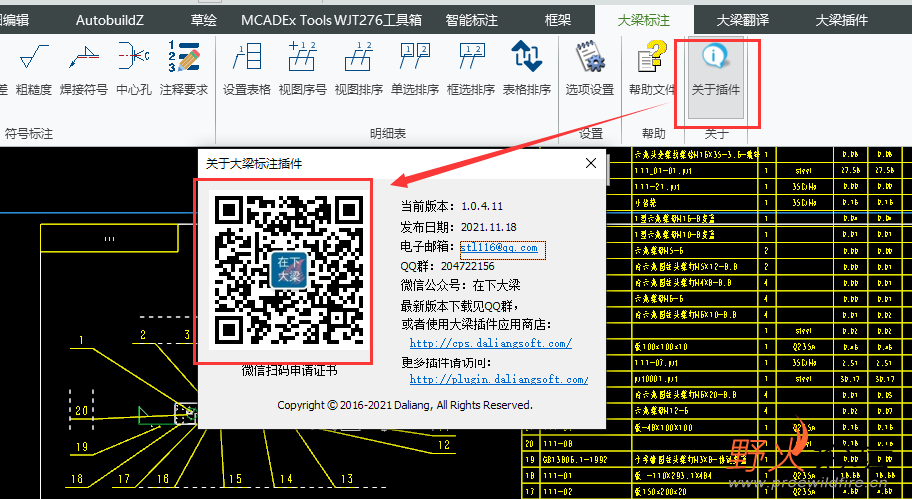Select the 大梁标注 tab
This screenshot has height=499, width=912.
click(x=643, y=20)
